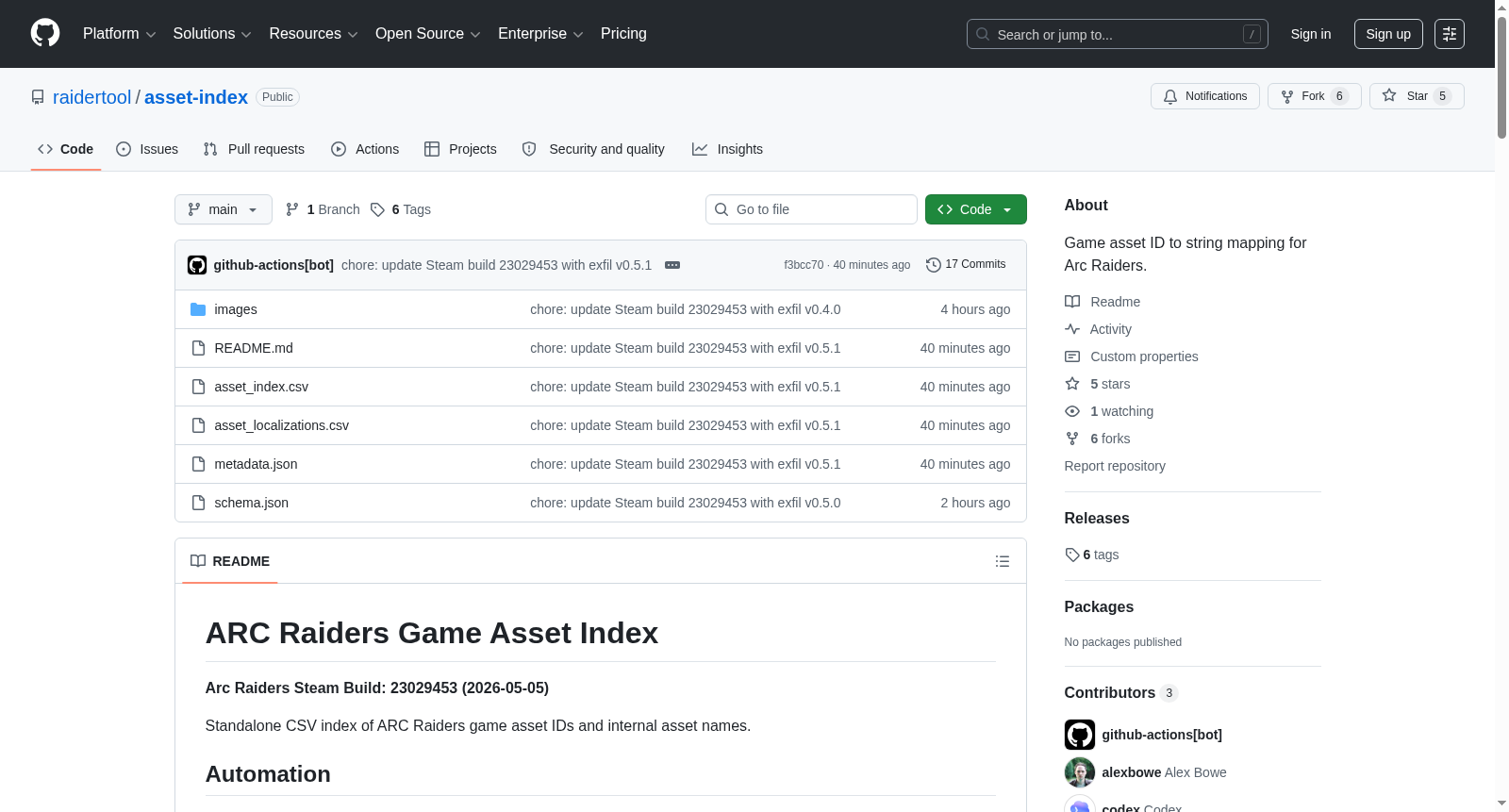Open the Pricing menu item
The width and height of the screenshot is (1509, 812).
(x=623, y=34)
